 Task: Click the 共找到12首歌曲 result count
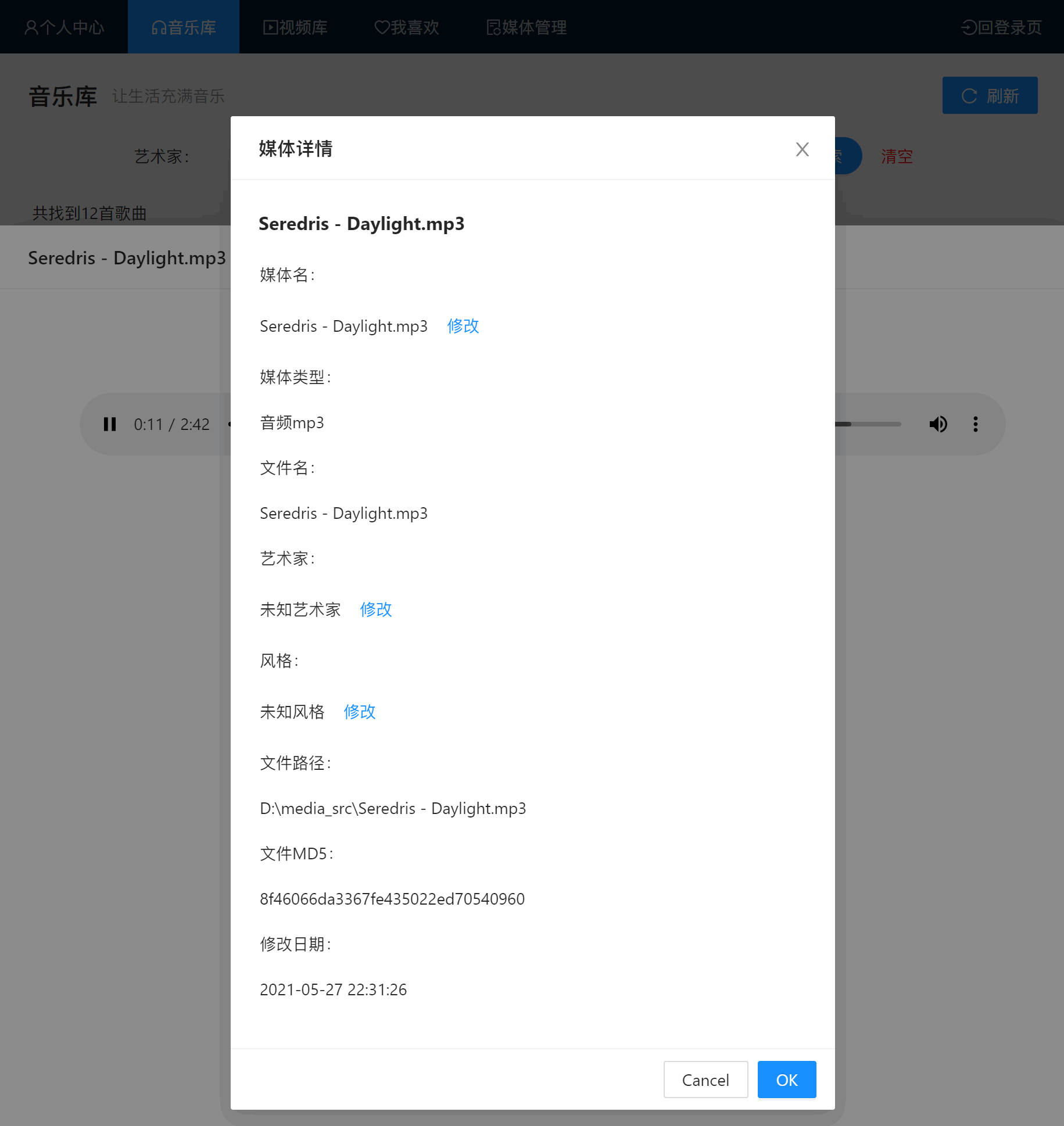point(89,213)
